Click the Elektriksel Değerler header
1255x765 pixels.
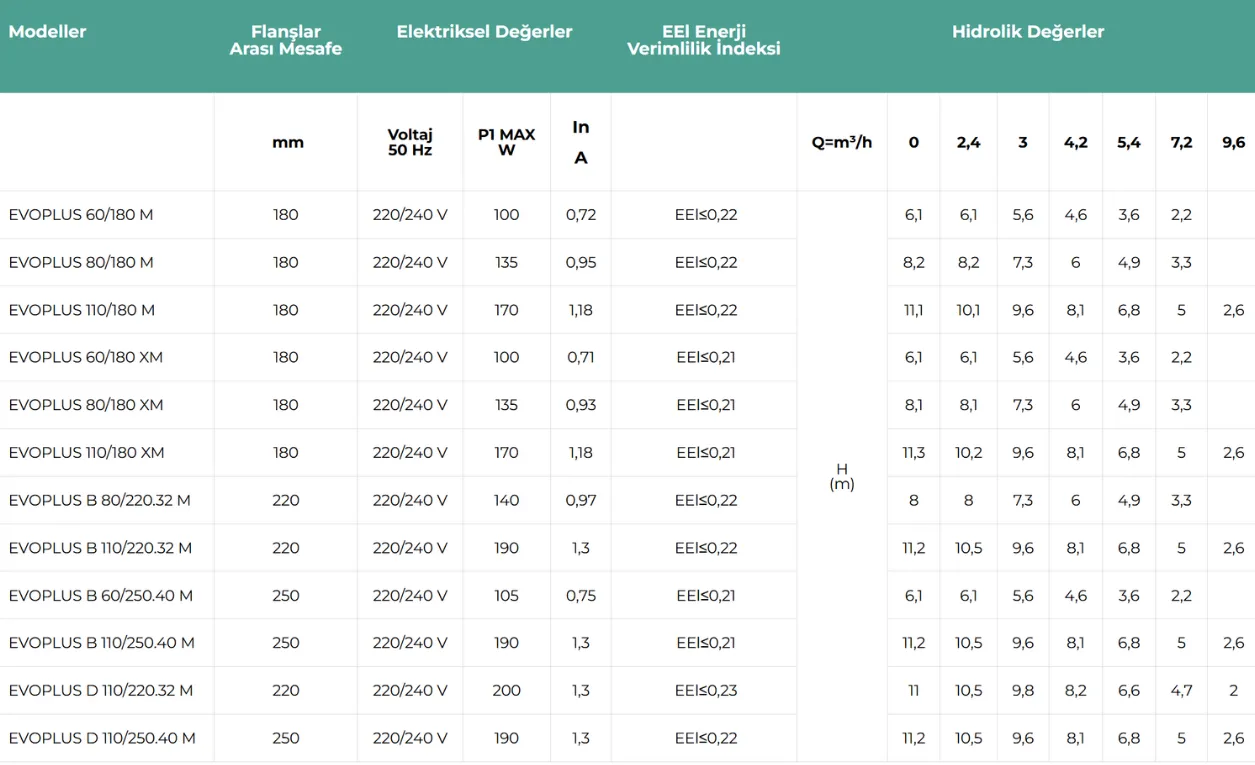coord(484,32)
